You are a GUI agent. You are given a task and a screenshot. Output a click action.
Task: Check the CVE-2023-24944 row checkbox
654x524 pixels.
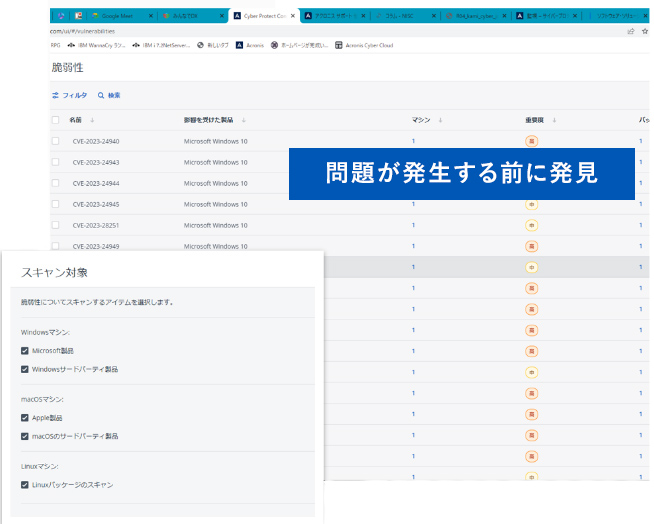pos(55,183)
